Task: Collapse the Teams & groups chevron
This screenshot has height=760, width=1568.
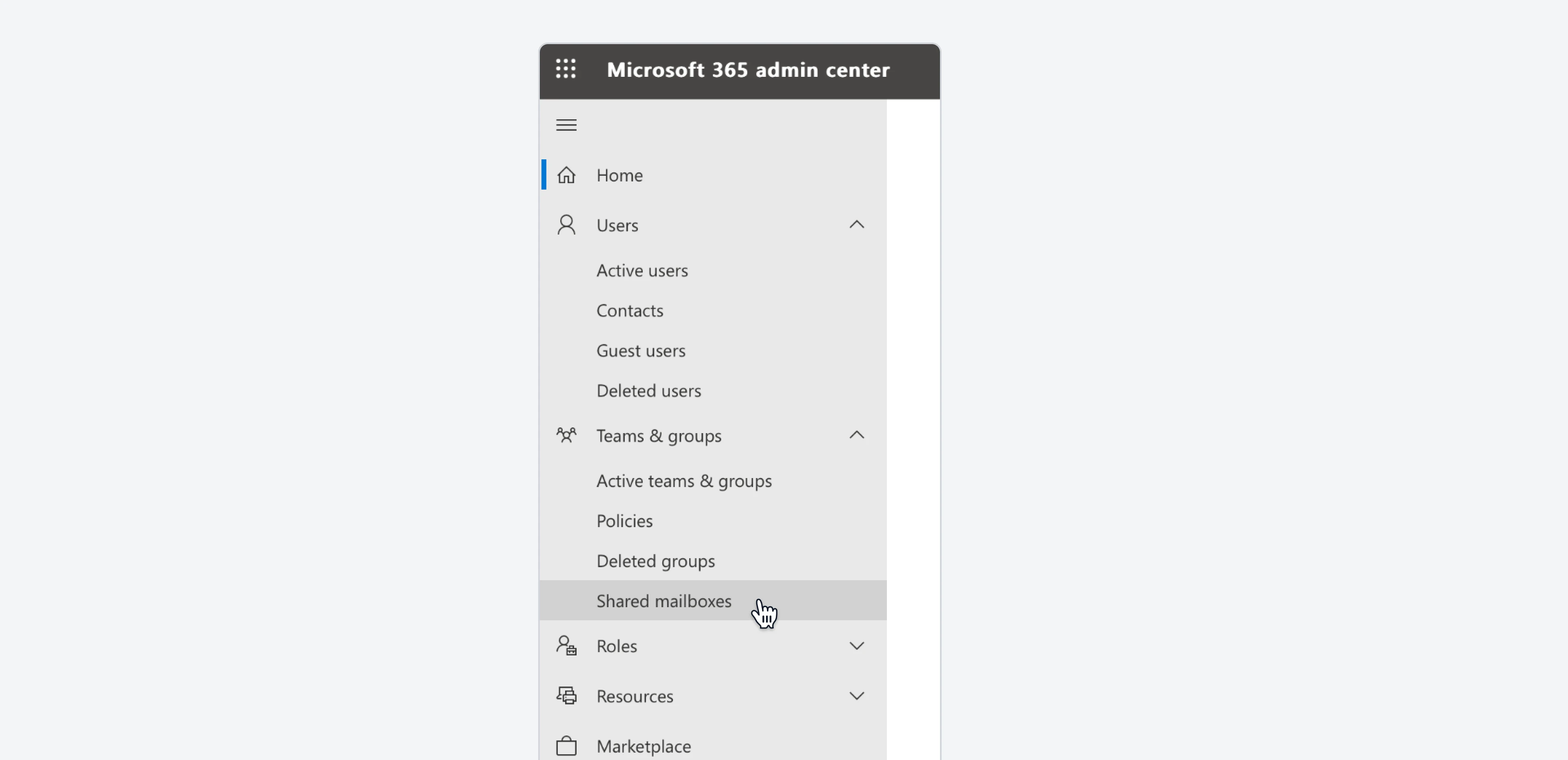Action: tap(856, 436)
